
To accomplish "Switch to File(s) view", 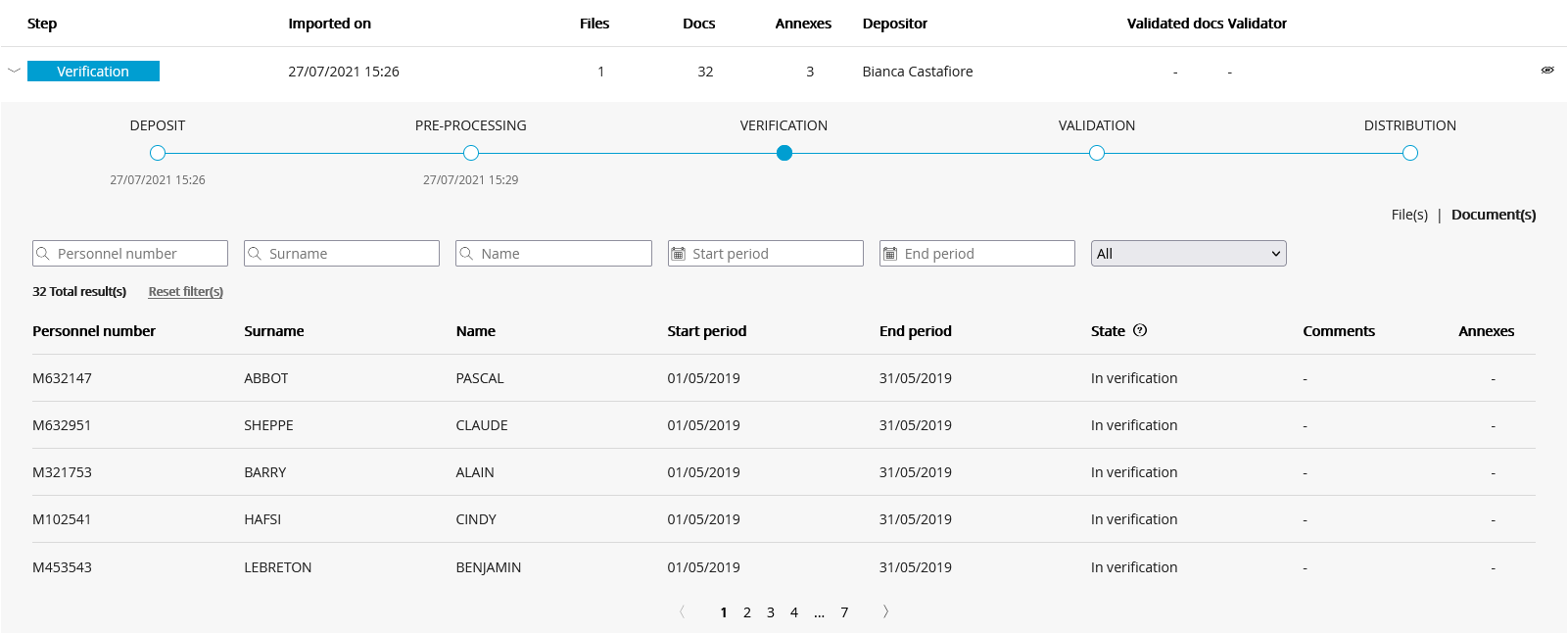I will pos(1409,215).
